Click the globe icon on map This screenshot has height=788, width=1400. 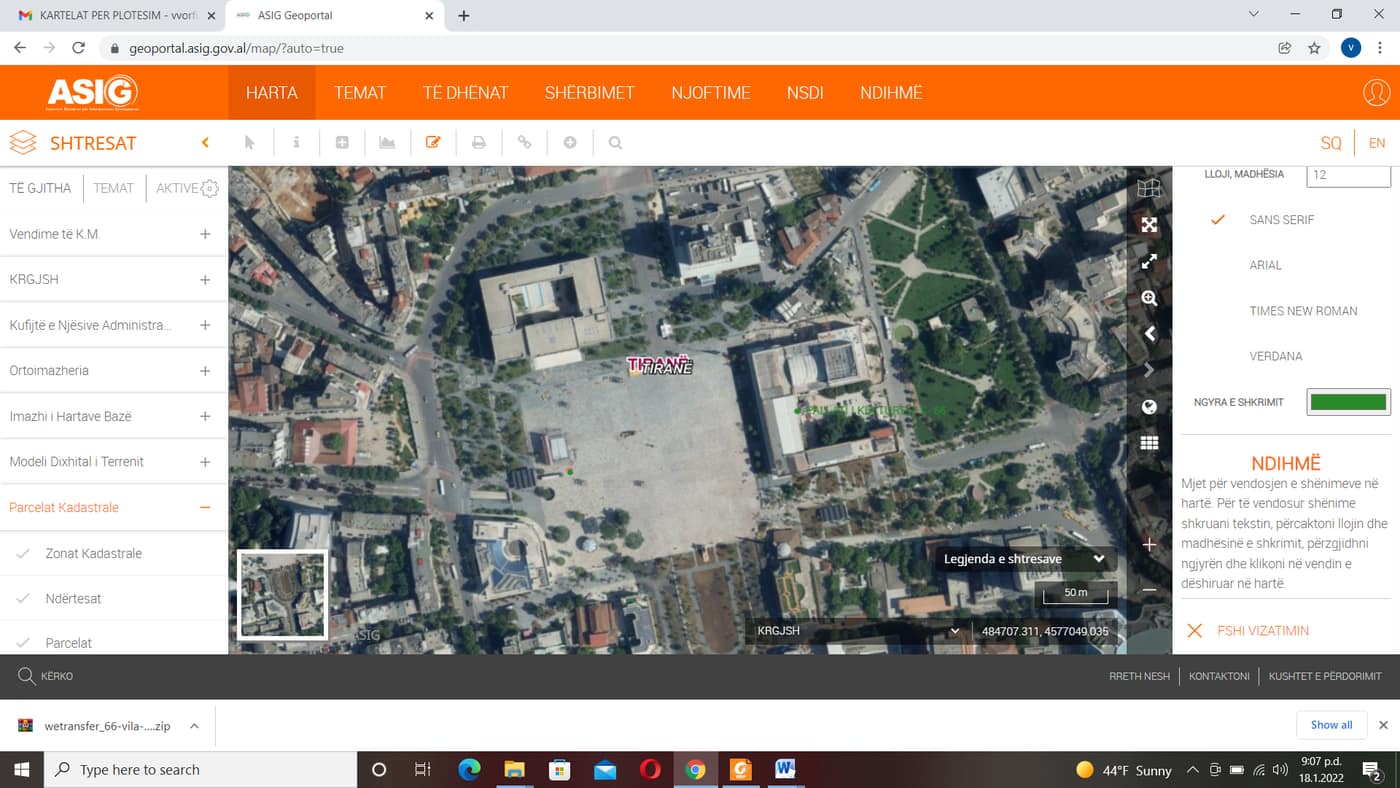point(1149,407)
